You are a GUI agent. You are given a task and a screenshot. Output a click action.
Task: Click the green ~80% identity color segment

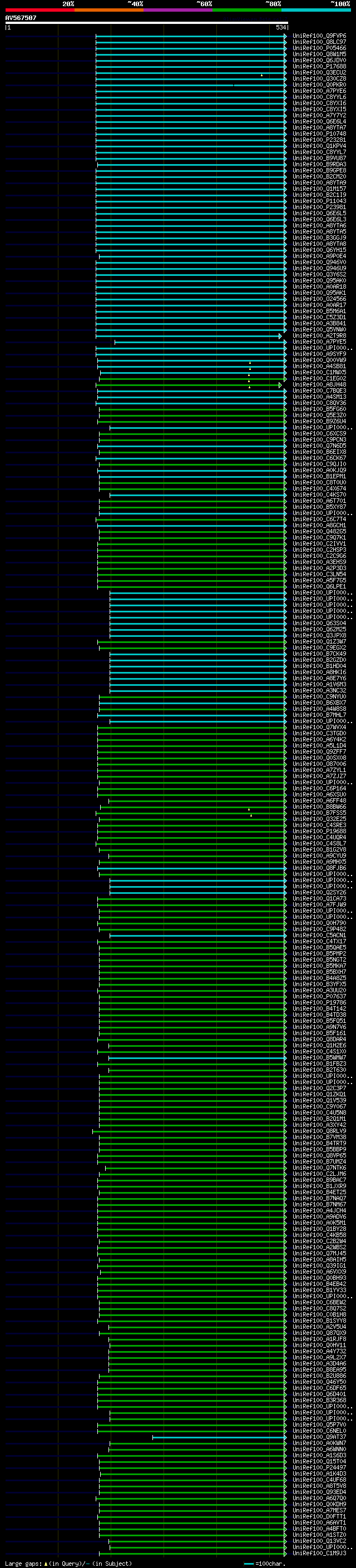tap(247, 10)
